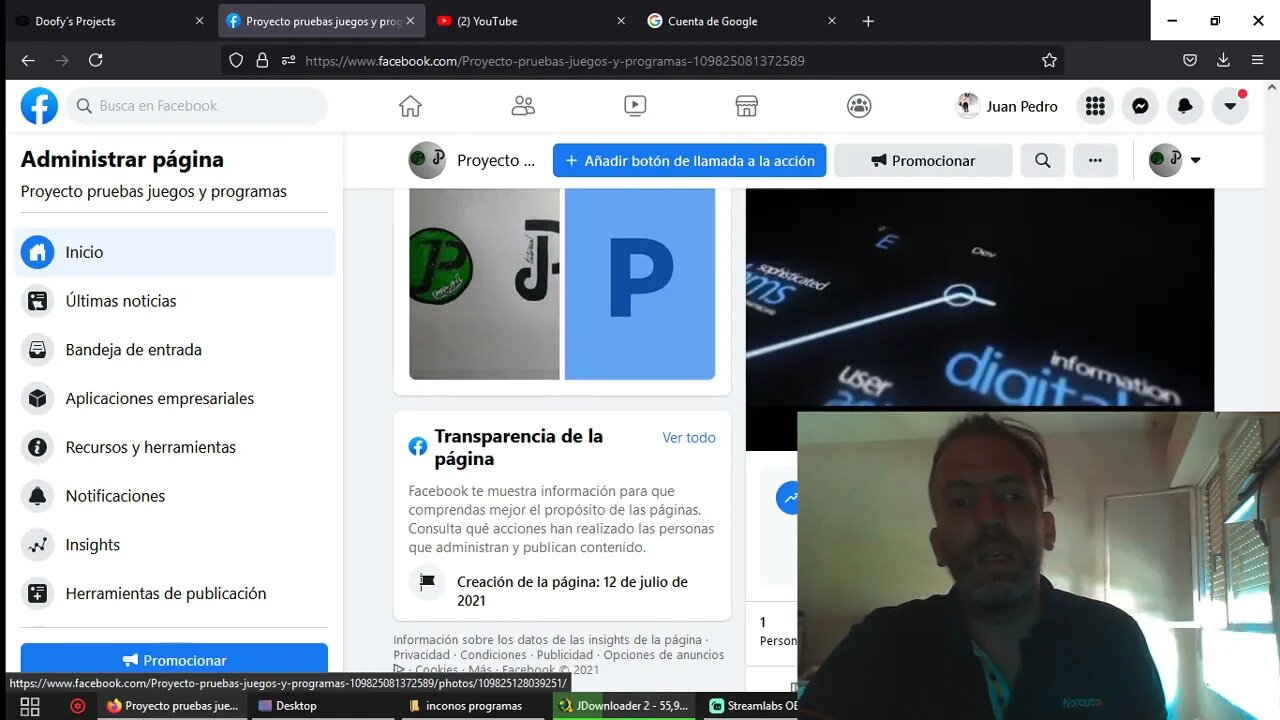Click the sidebar Promocionar button
This screenshot has width=1280, height=720.
click(x=174, y=660)
